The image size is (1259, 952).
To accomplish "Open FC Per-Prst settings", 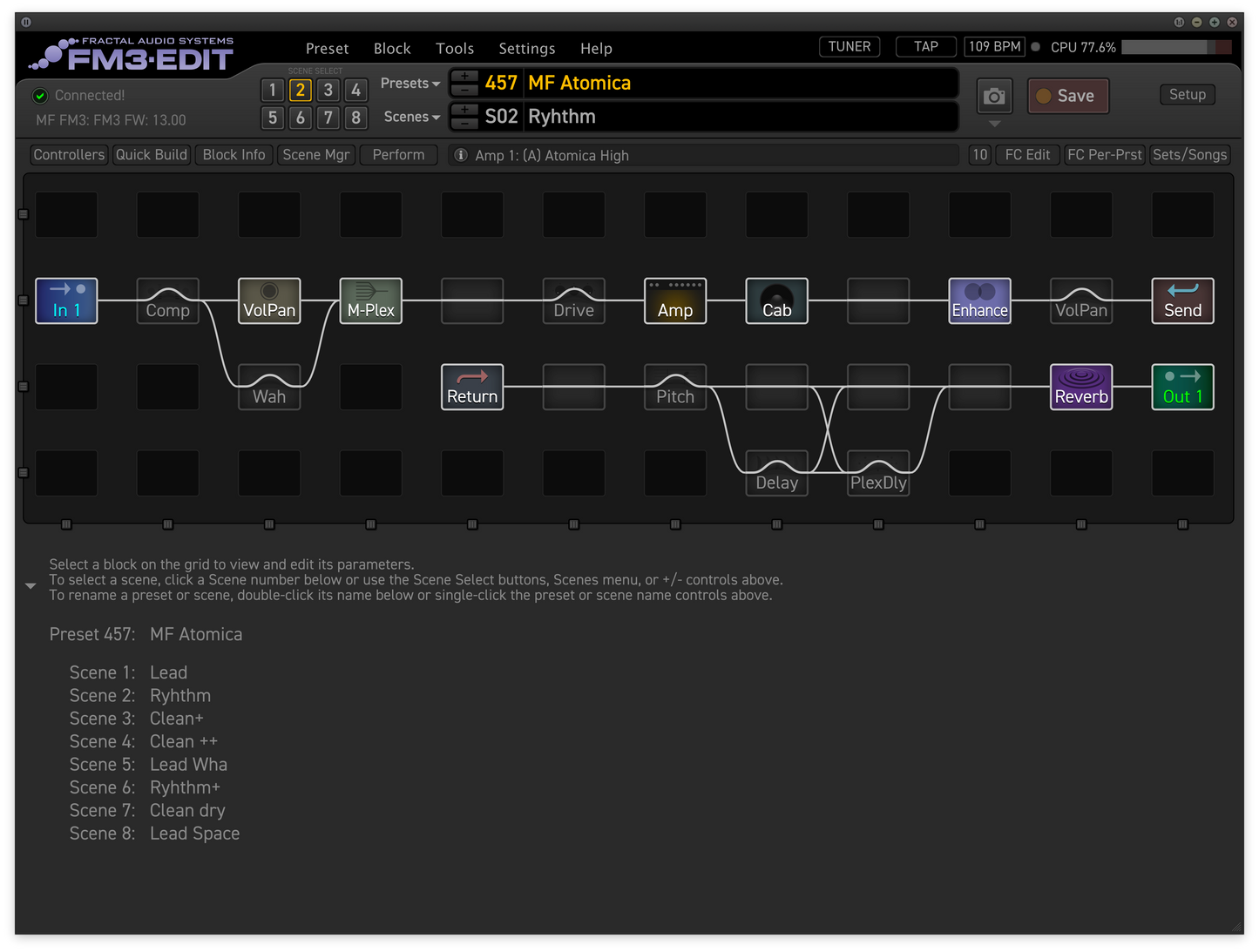I will 1105,155.
